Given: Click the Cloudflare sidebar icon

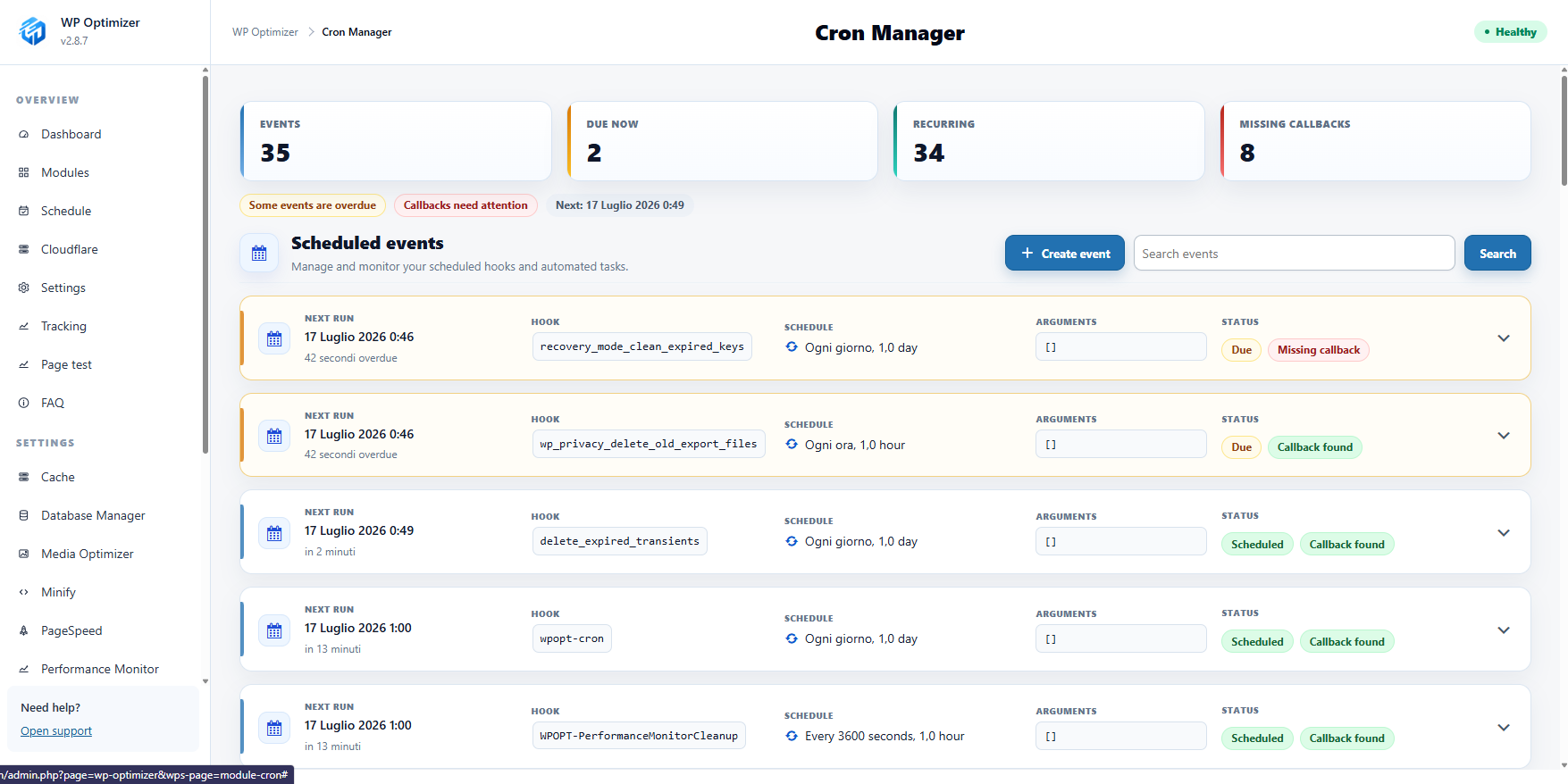Looking at the screenshot, I should 24,249.
